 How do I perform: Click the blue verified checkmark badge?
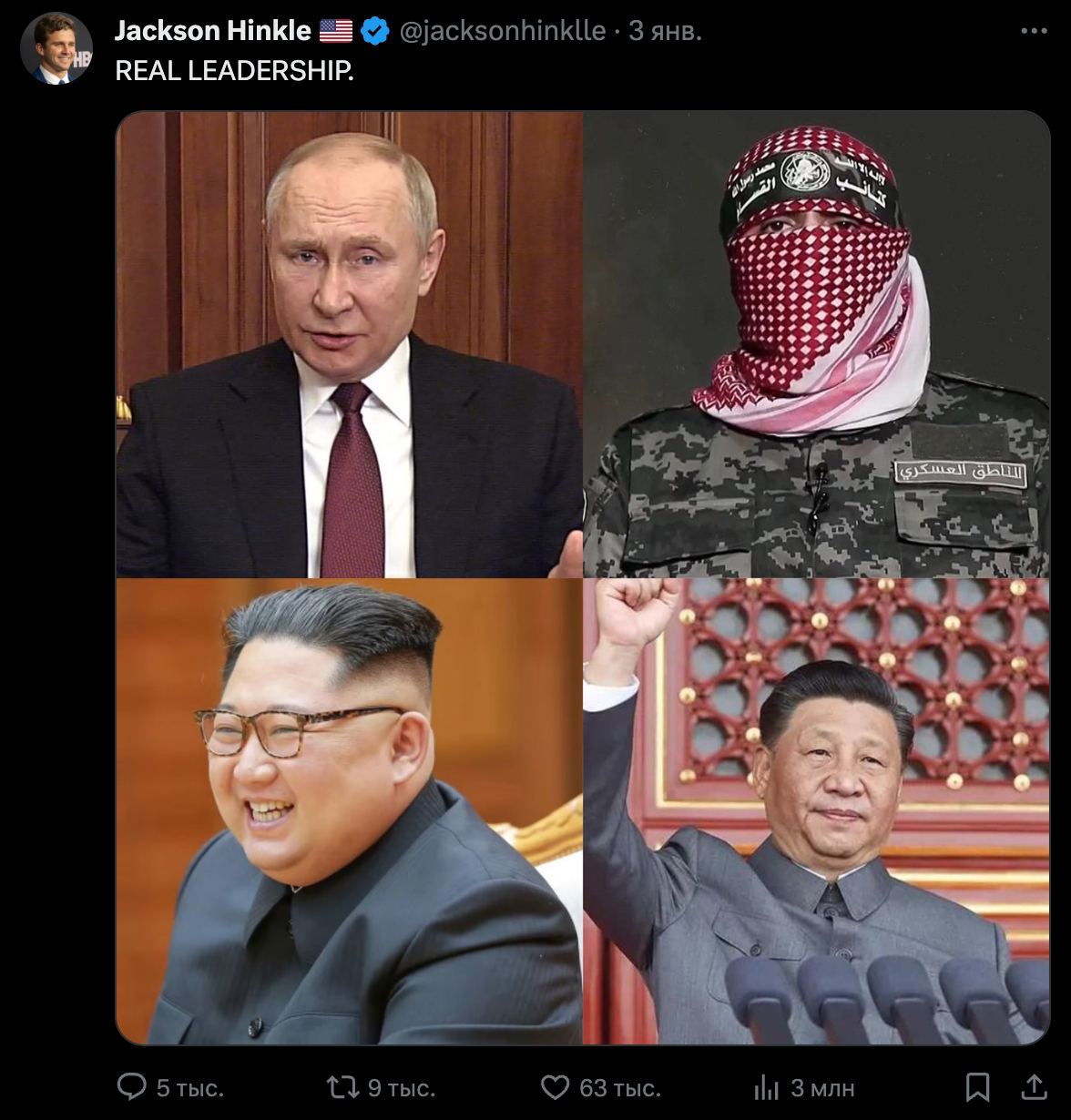(375, 31)
